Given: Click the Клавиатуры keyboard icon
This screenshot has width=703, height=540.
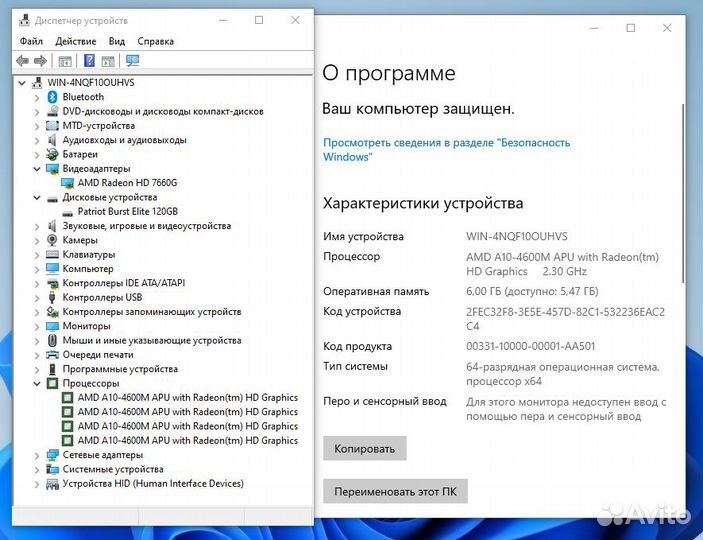Looking at the screenshot, I should click(x=52, y=254).
